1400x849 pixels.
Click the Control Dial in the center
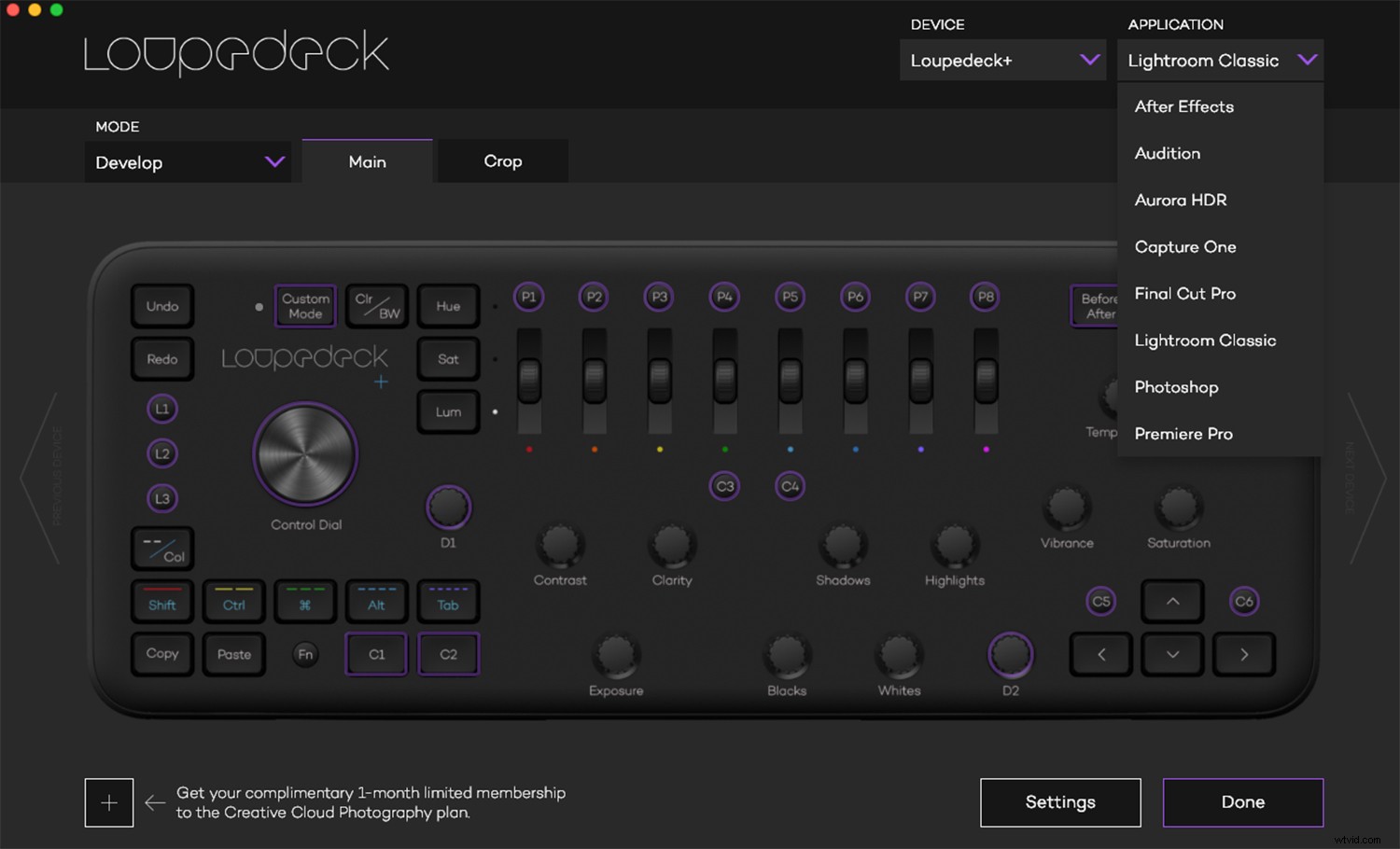[x=305, y=454]
